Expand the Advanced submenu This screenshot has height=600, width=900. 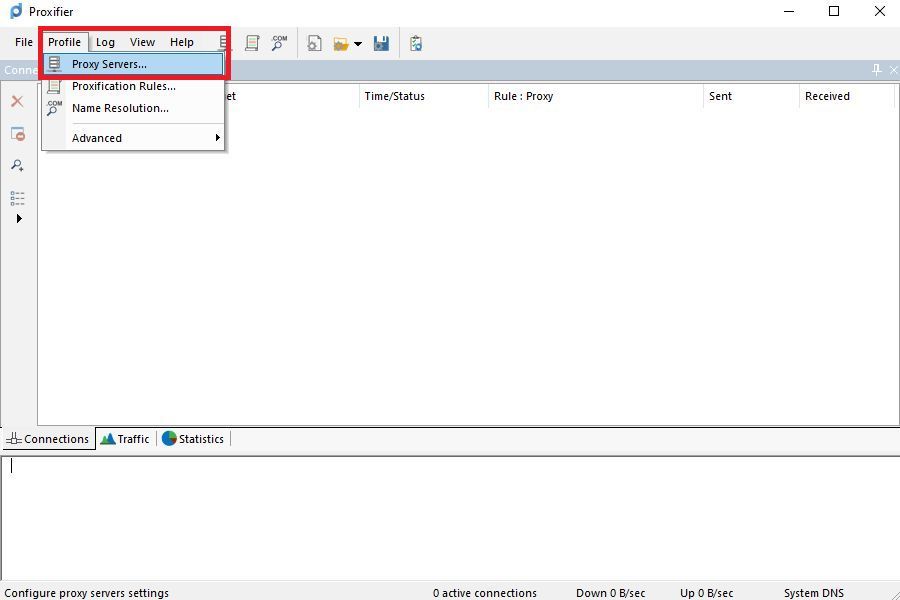coord(133,138)
